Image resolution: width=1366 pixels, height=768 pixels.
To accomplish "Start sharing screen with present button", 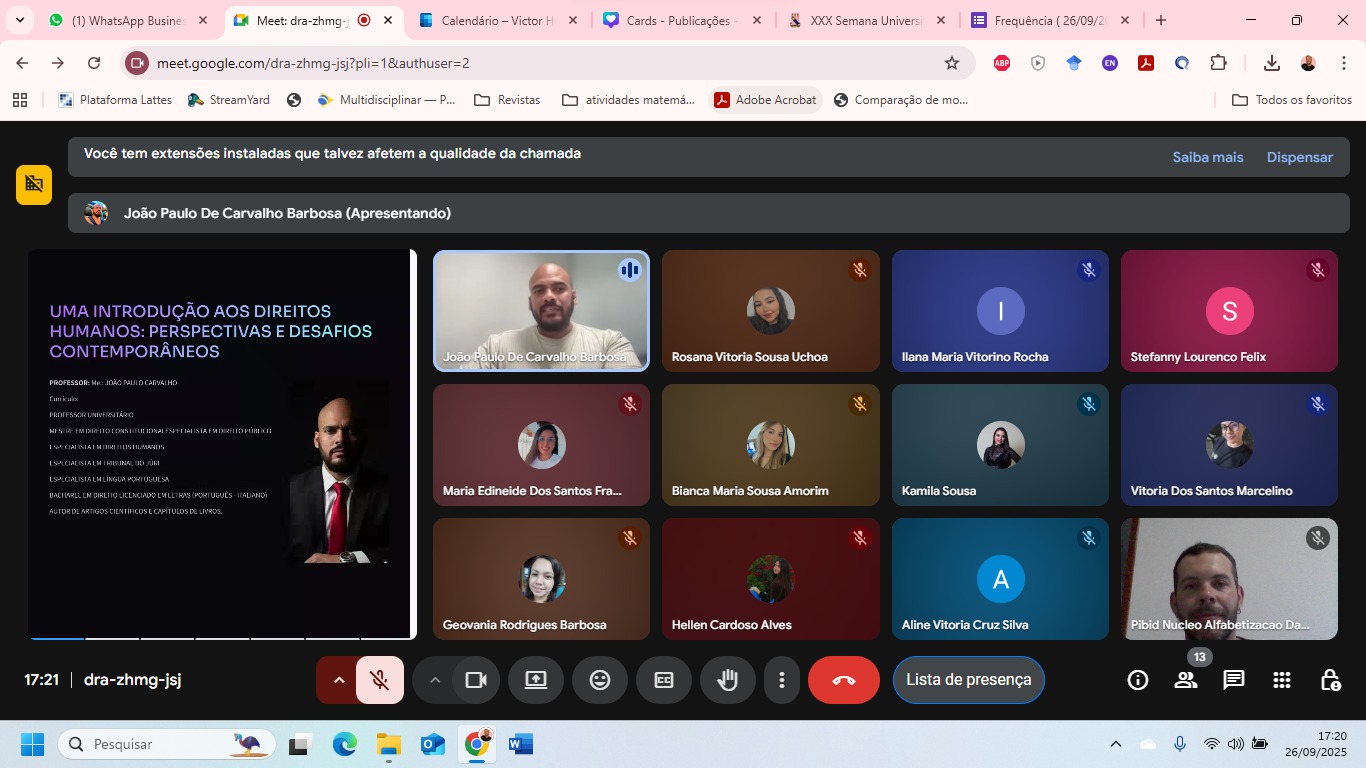I will pyautogui.click(x=536, y=680).
